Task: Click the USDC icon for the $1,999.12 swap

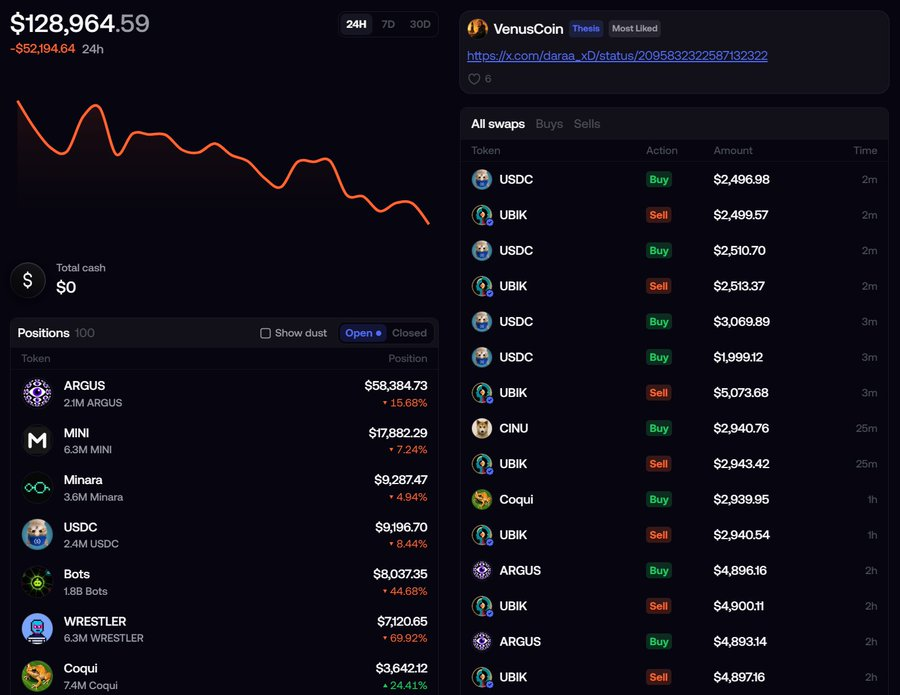Action: [x=482, y=358]
